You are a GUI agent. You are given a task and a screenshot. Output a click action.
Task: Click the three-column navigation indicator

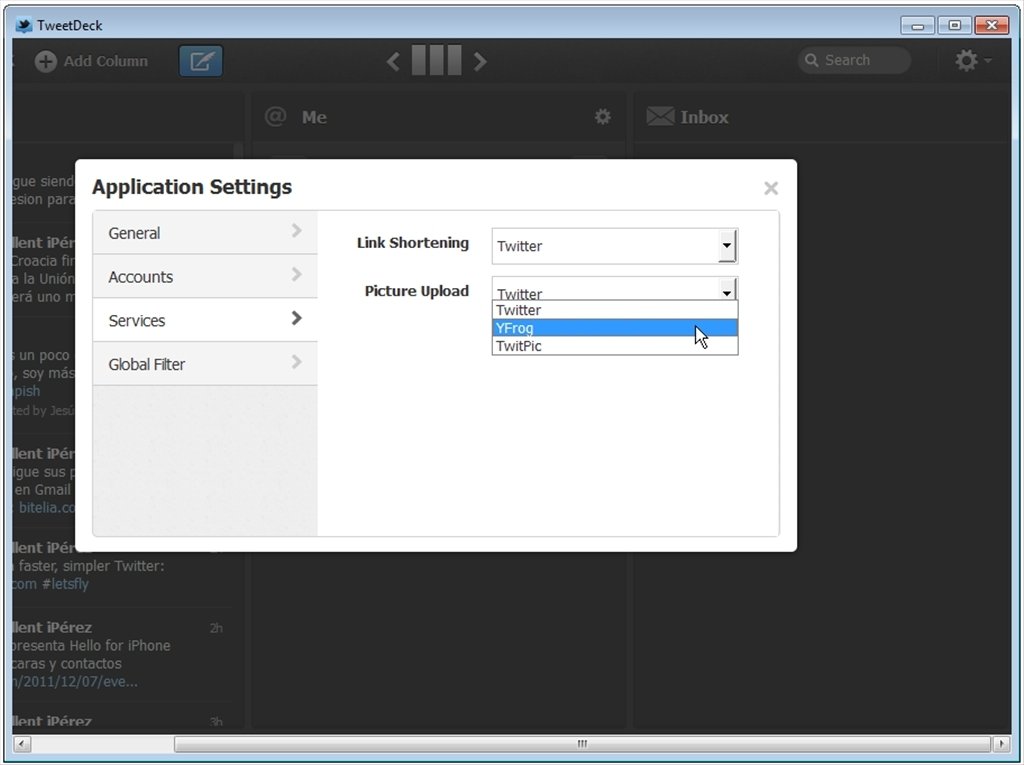[436, 61]
